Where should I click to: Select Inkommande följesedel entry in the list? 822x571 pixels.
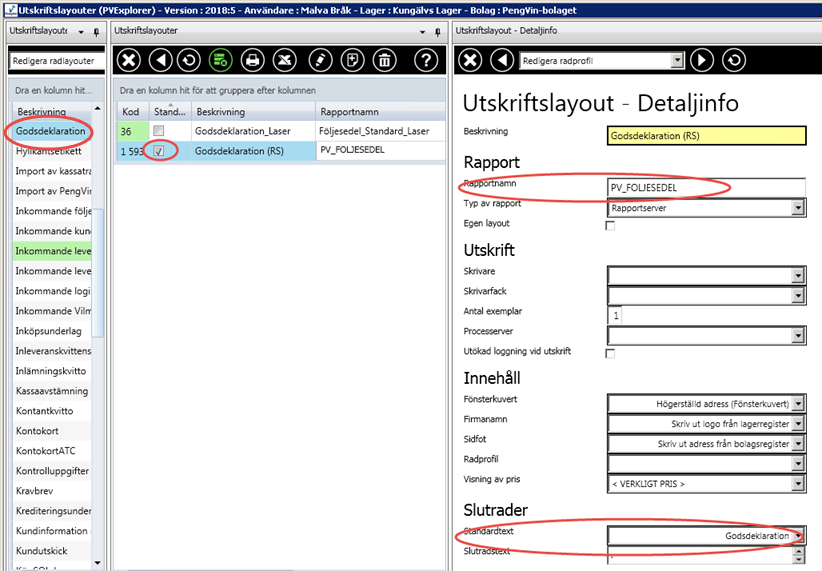tap(53, 211)
